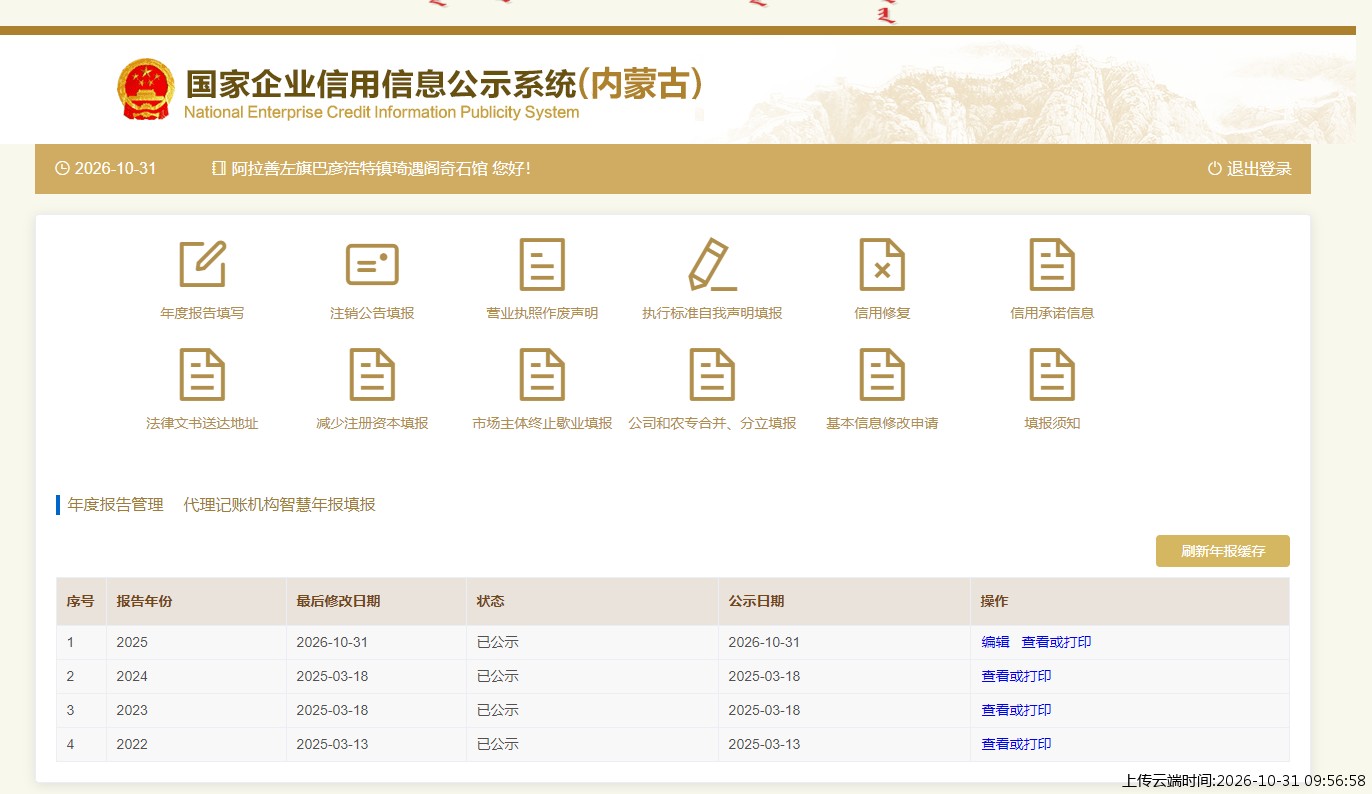Open the 注销公告填报 icon
This screenshot has height=794, width=1372.
tap(372, 264)
